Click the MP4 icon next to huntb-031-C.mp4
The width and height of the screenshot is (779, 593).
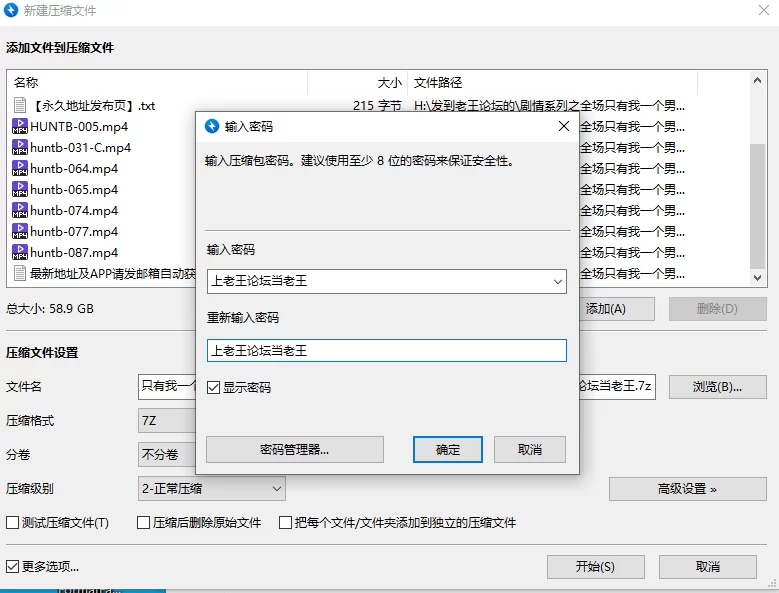point(20,147)
